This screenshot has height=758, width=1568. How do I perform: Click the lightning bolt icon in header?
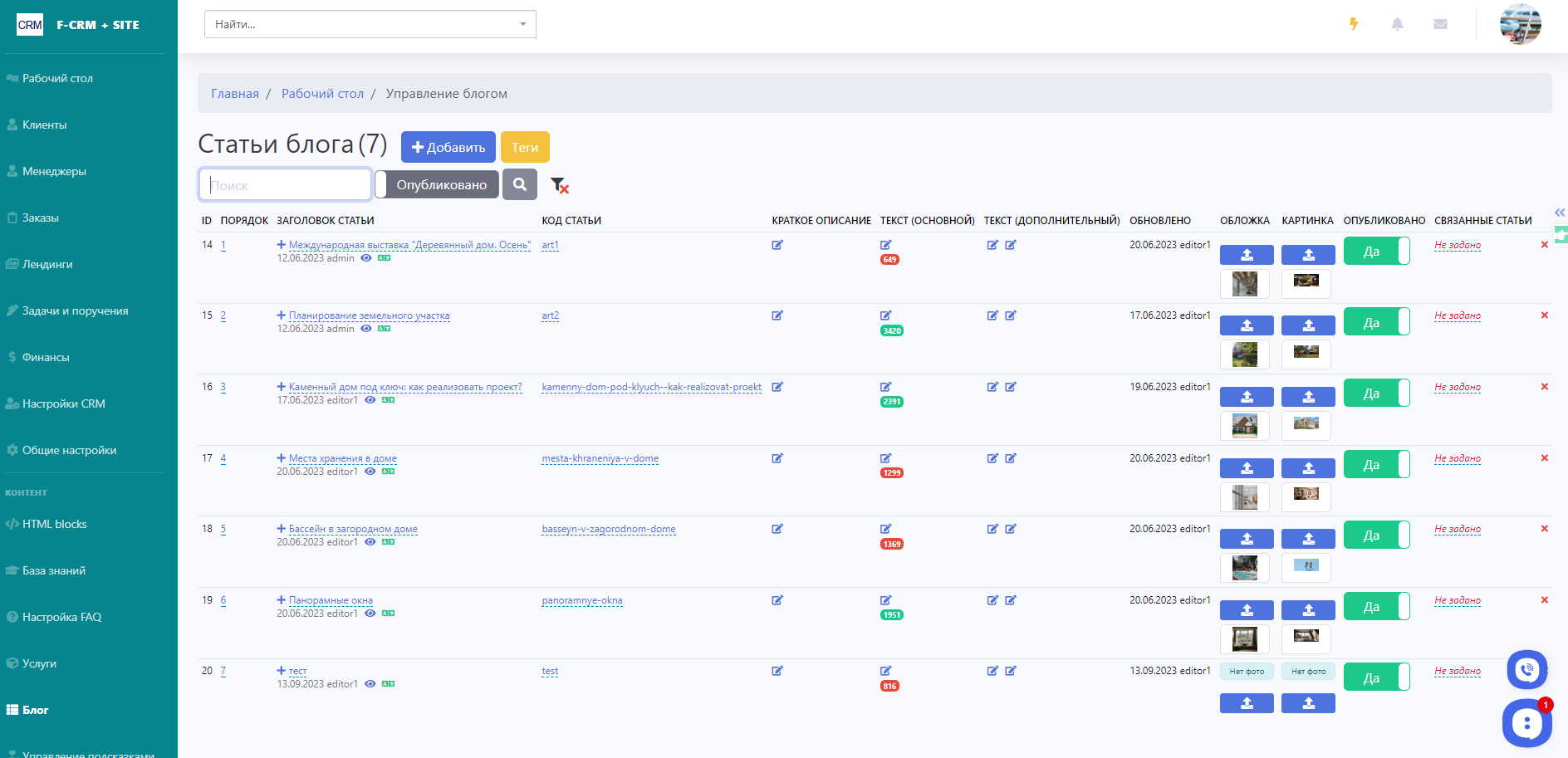[x=1354, y=24]
